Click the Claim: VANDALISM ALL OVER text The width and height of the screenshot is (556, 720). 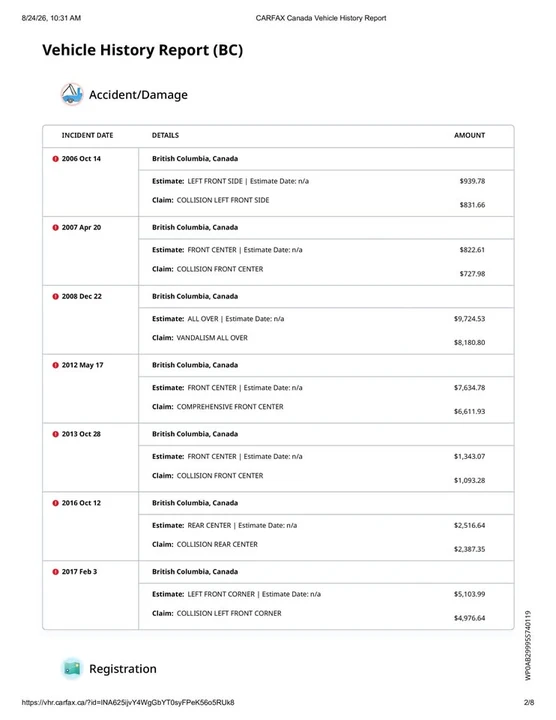[x=200, y=338]
